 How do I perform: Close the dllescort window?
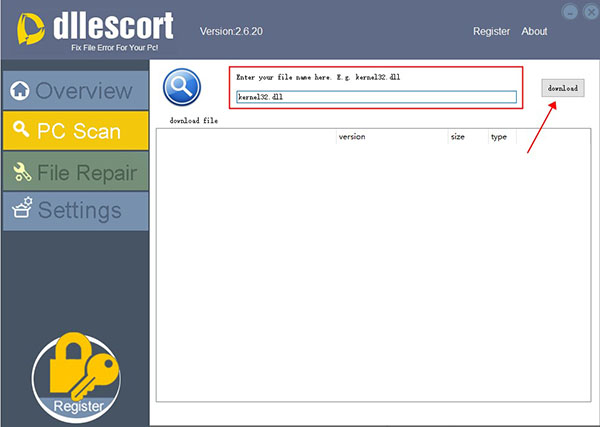tap(587, 12)
